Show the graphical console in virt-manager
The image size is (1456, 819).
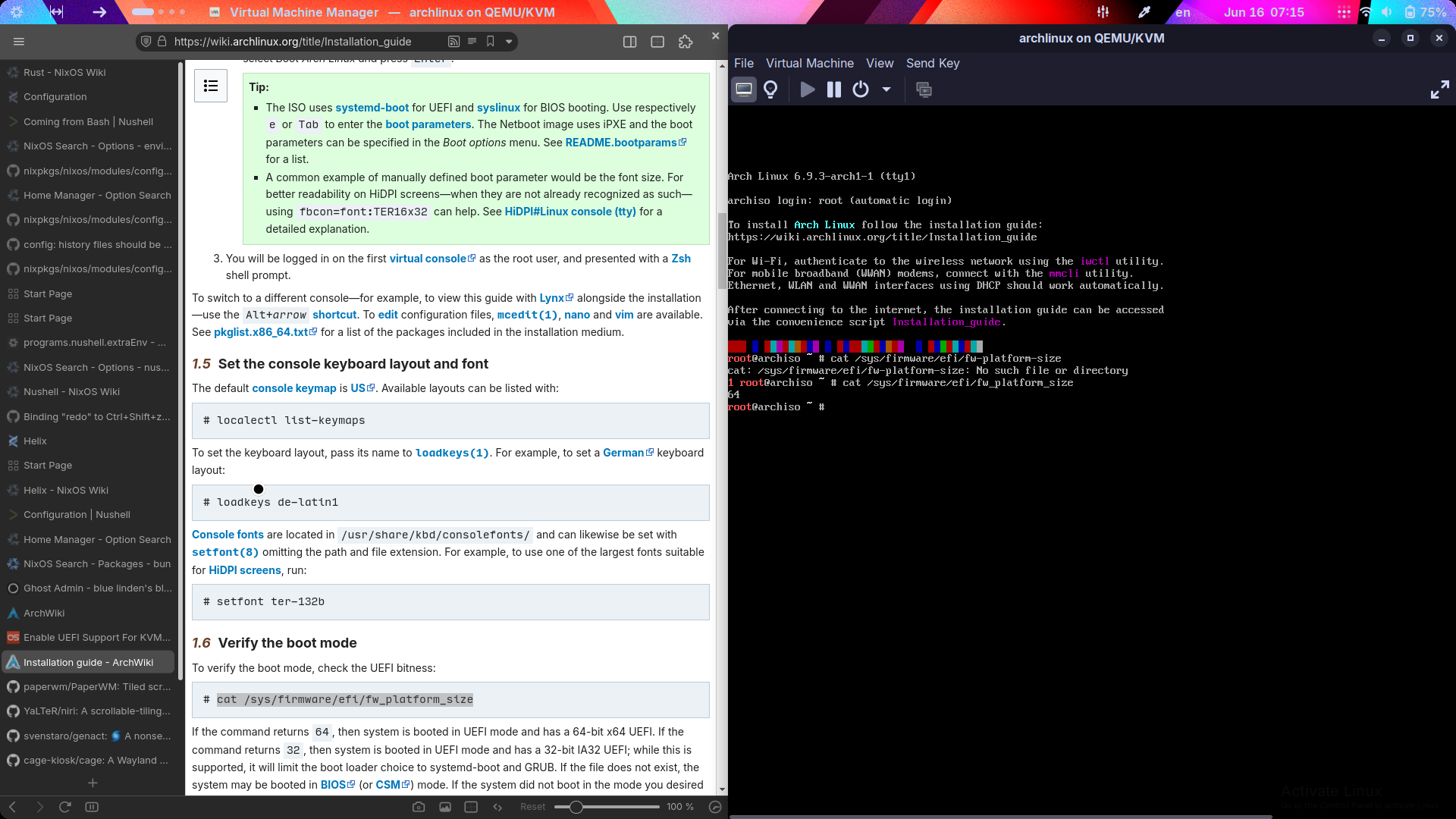tap(743, 89)
